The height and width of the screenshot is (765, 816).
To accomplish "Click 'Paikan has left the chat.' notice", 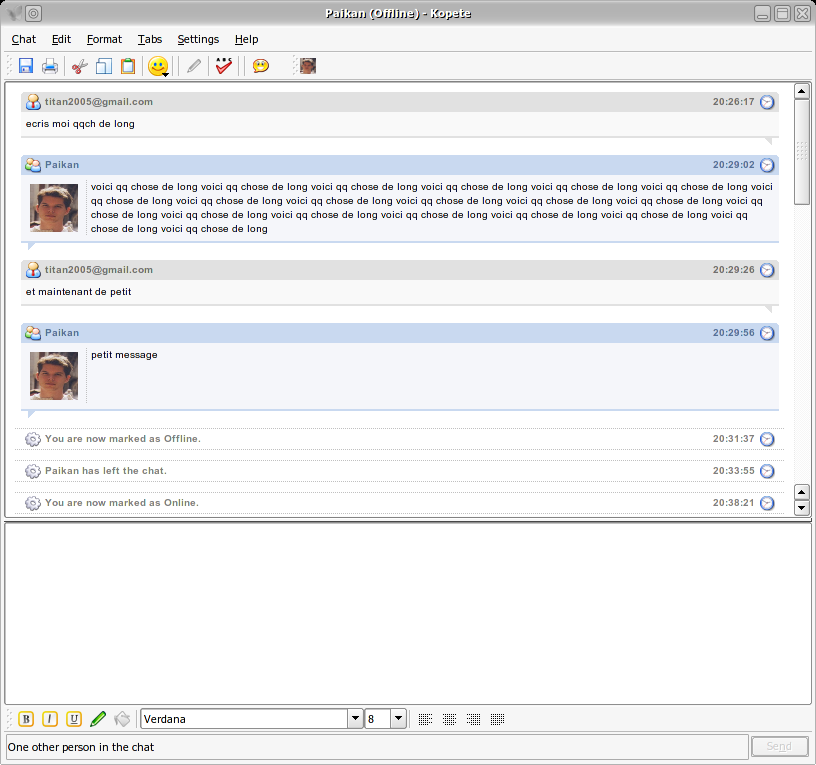I will coord(106,471).
